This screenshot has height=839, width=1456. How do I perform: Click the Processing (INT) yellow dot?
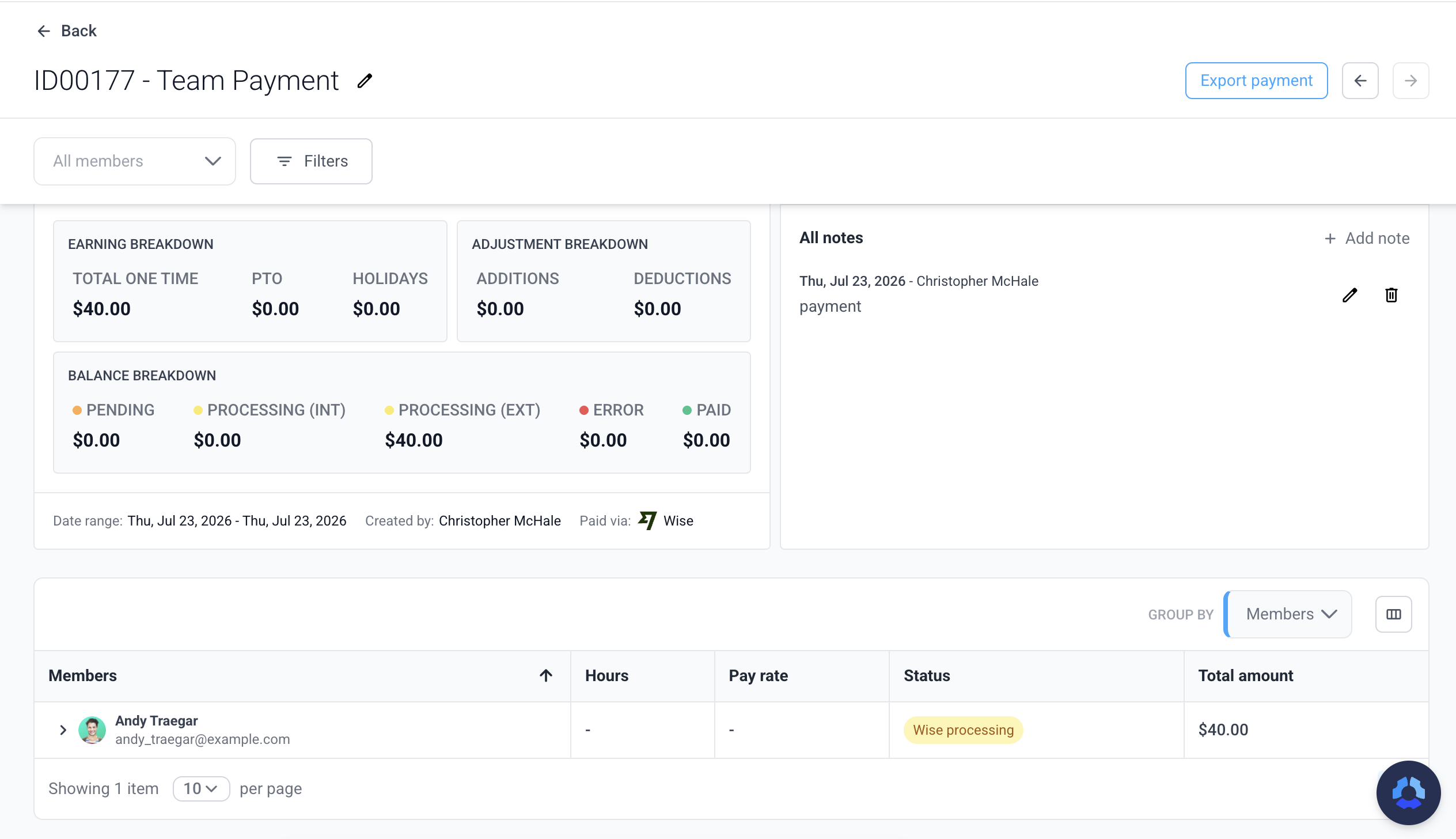pyautogui.click(x=198, y=410)
